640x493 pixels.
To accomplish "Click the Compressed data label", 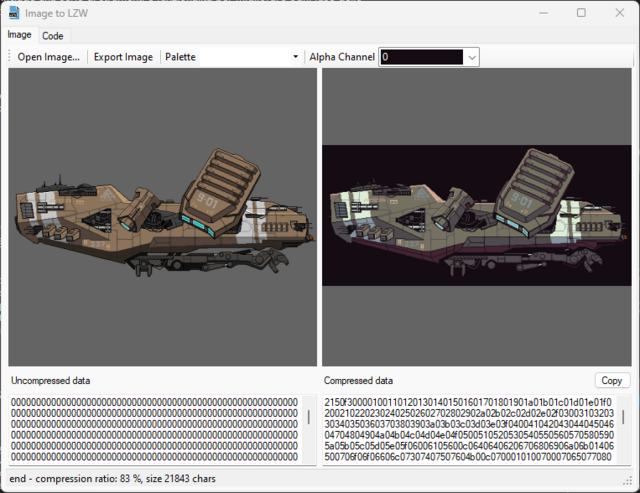I will pyautogui.click(x=358, y=380).
